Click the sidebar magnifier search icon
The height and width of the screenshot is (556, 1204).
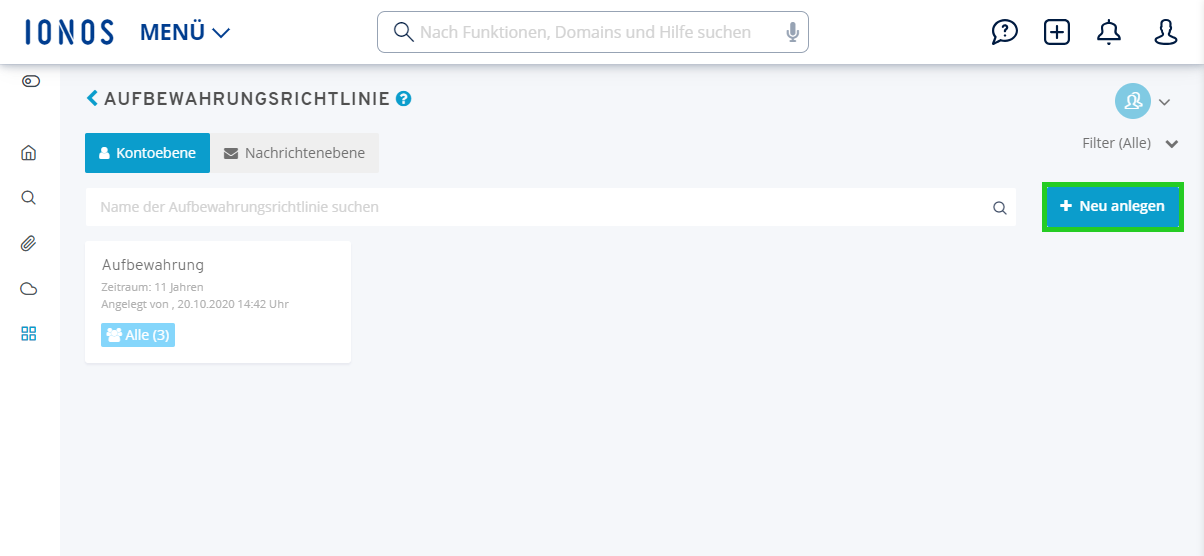[29, 197]
